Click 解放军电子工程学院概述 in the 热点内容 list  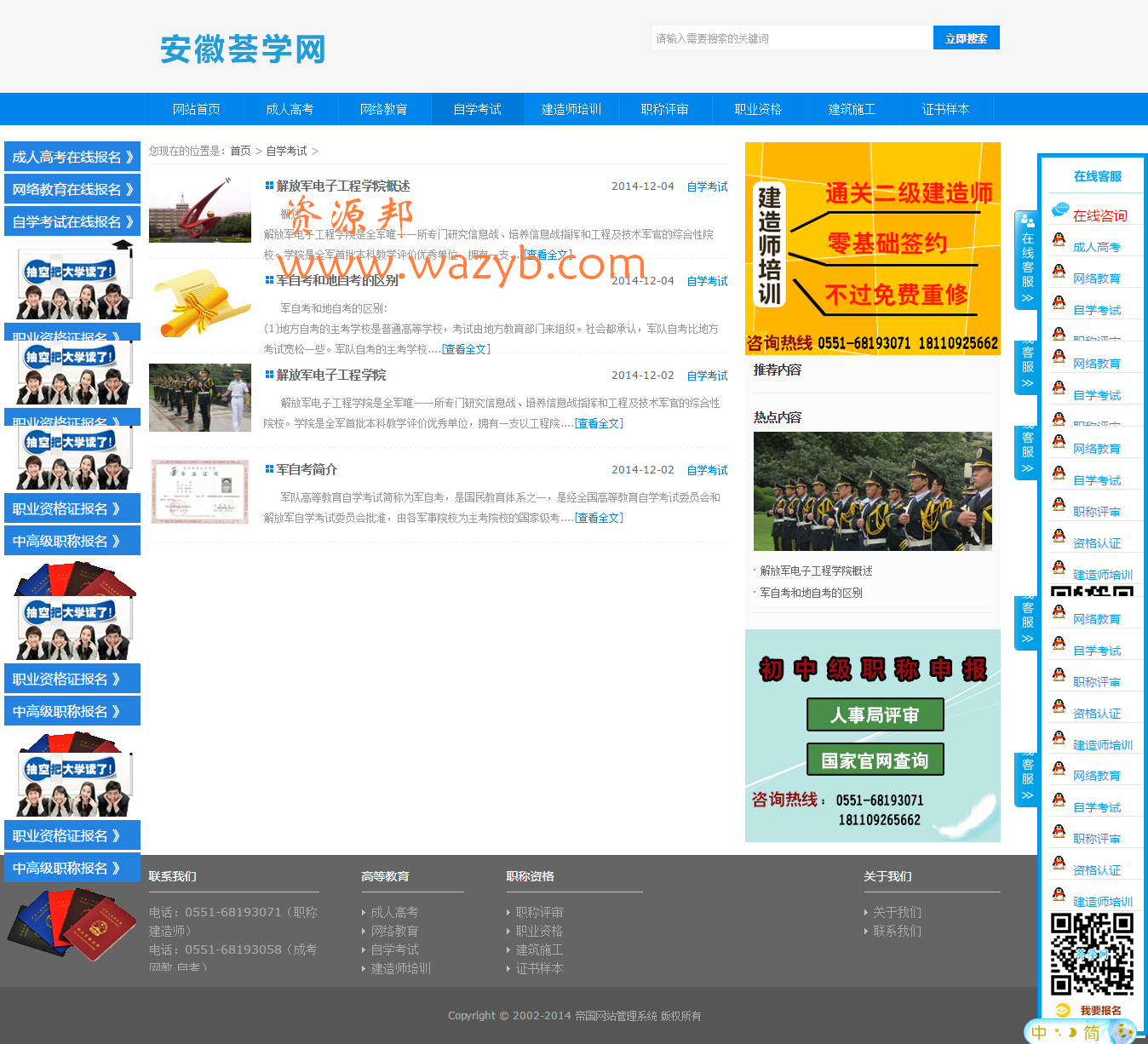[x=816, y=571]
